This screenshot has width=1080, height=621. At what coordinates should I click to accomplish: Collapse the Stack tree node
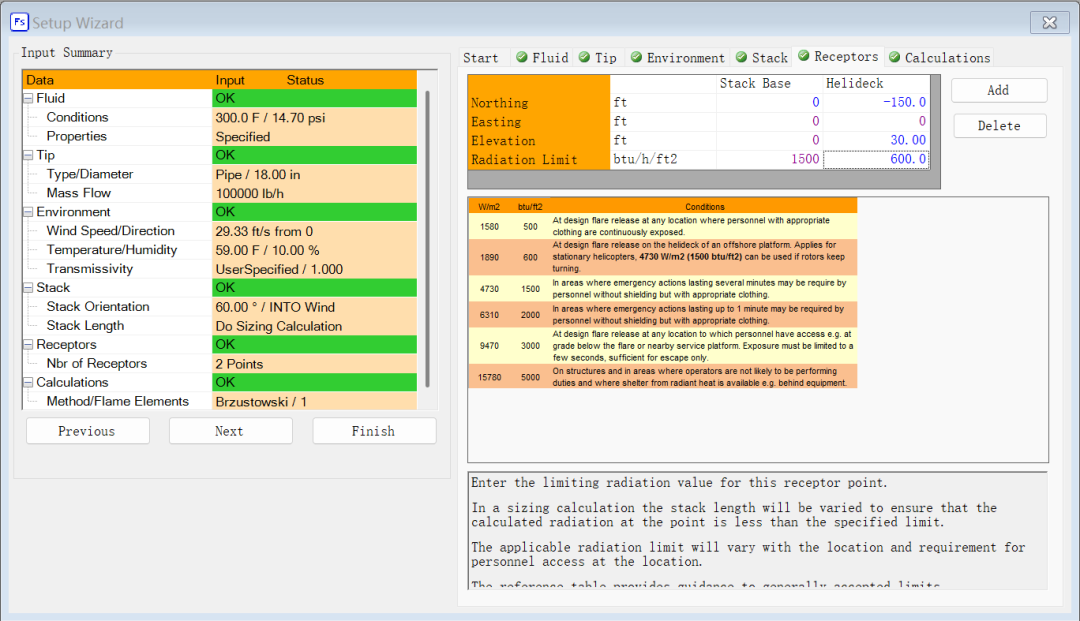pos(28,288)
